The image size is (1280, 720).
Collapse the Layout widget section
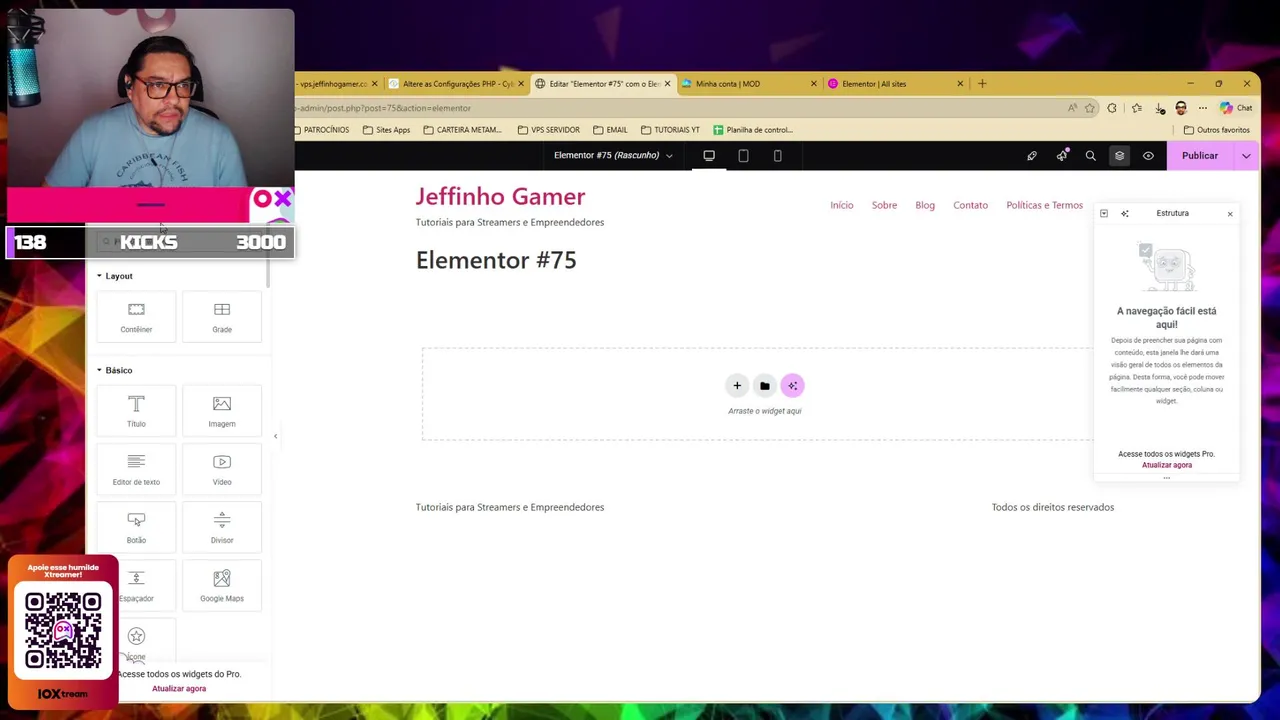pos(115,276)
